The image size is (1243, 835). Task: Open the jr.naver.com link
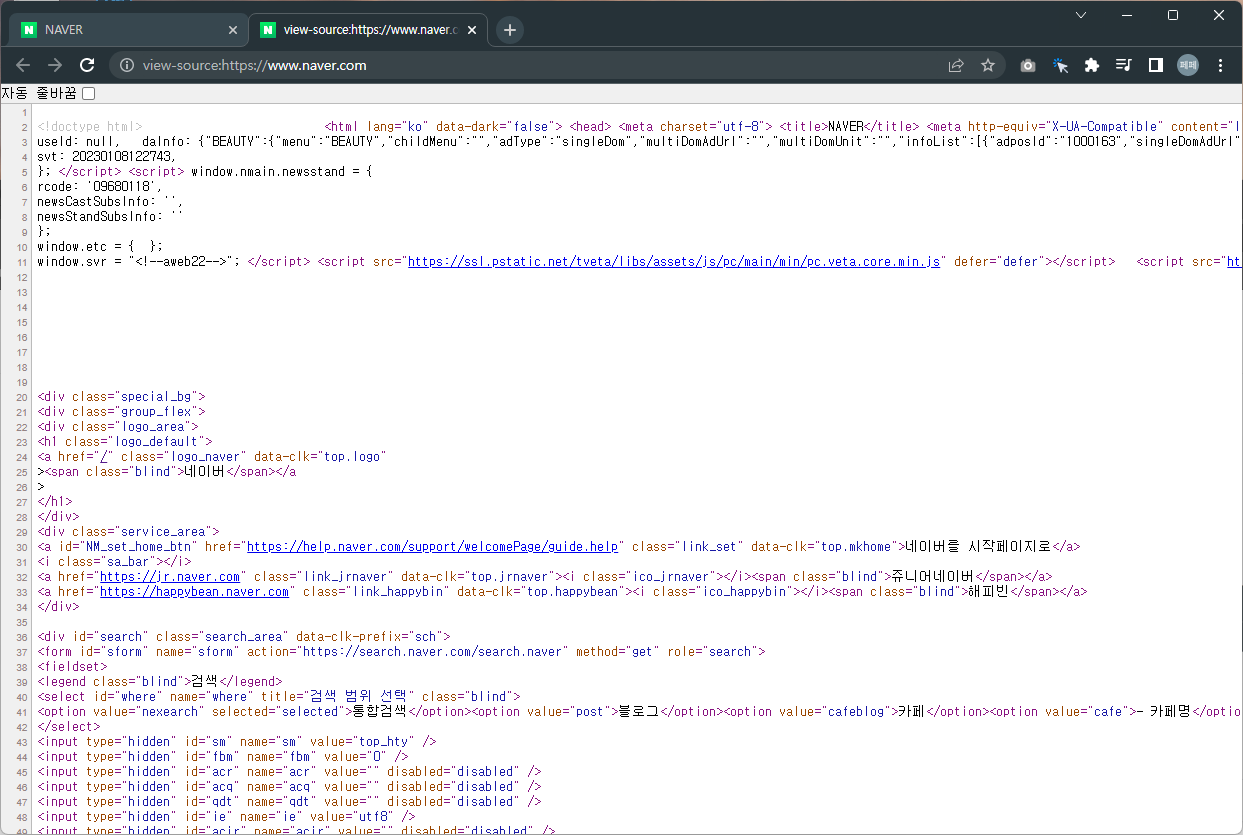170,577
